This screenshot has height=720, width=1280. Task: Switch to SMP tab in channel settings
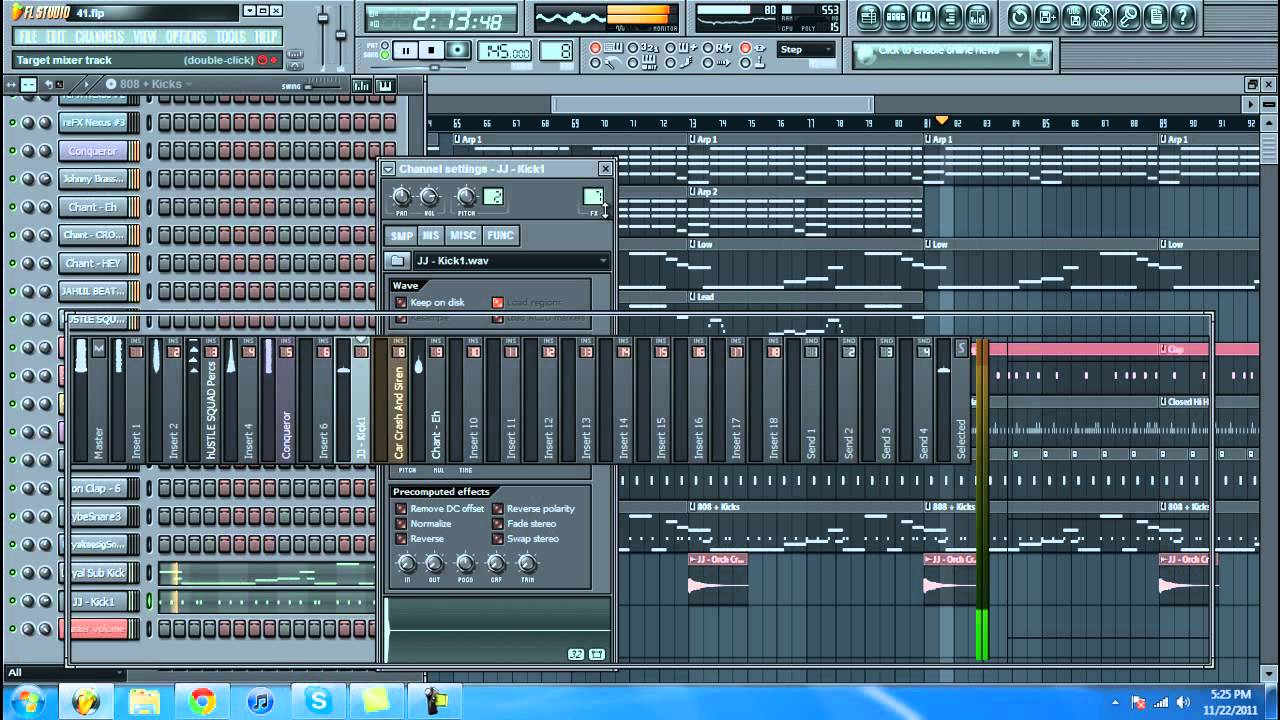pos(401,236)
